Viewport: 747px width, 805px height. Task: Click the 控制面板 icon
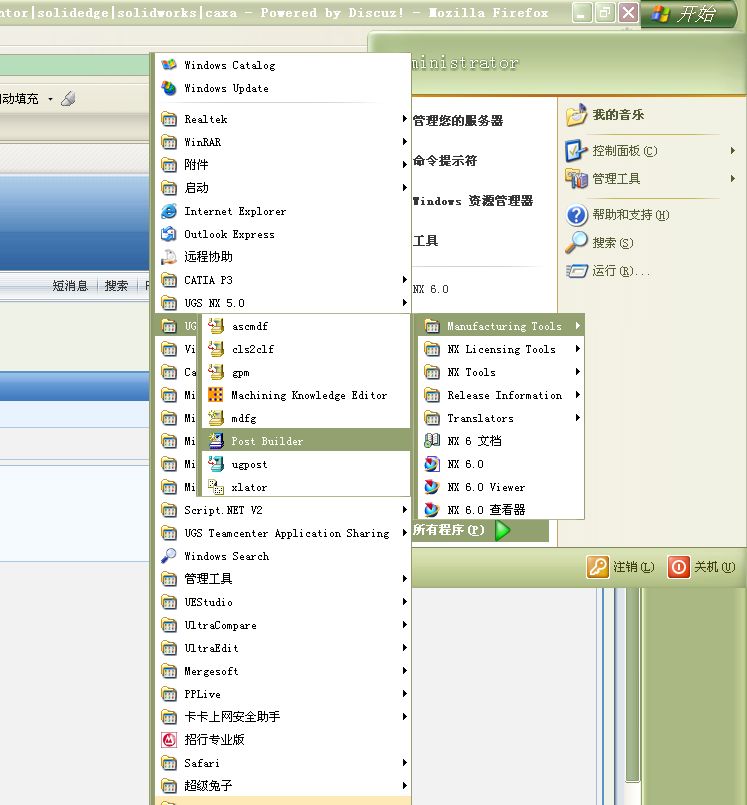[577, 151]
